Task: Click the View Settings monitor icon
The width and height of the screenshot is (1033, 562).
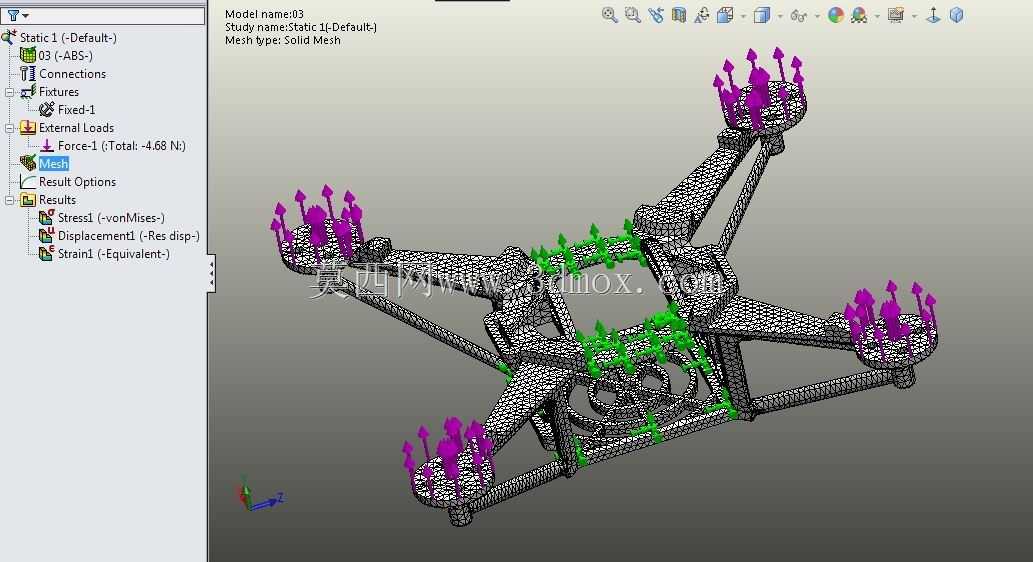Action: [896, 15]
